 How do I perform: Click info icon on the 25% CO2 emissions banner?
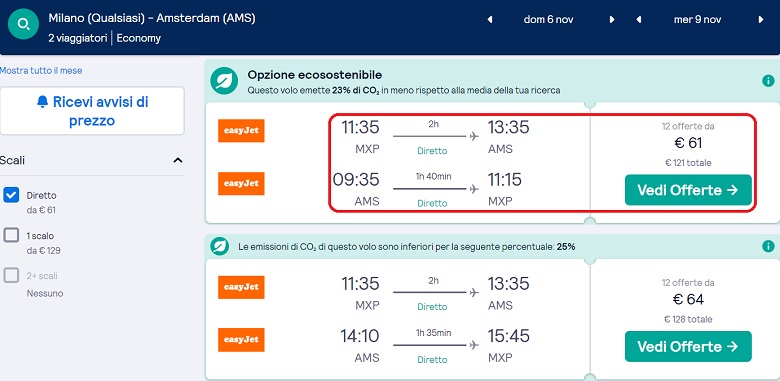coord(768,246)
